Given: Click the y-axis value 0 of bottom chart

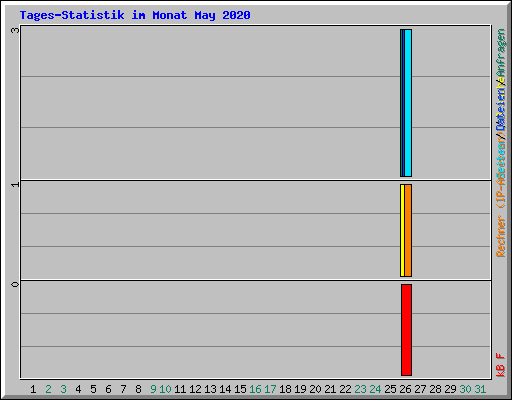Looking at the screenshot, I should 15,284.
